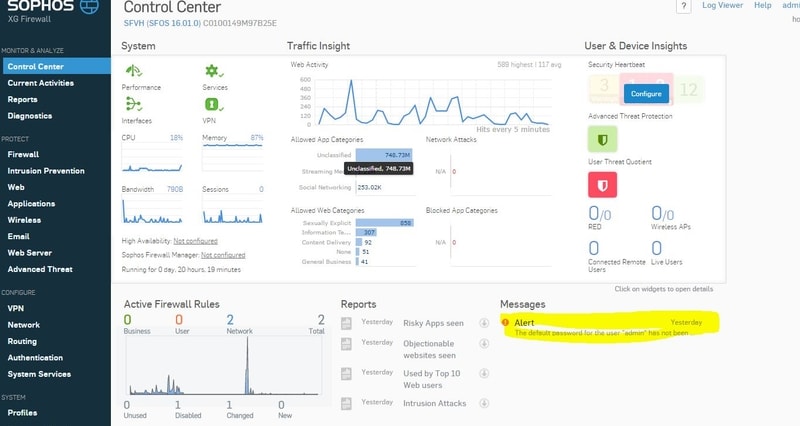The width and height of the screenshot is (800, 426).
Task: Open the Performance status icon
Action: (134, 71)
